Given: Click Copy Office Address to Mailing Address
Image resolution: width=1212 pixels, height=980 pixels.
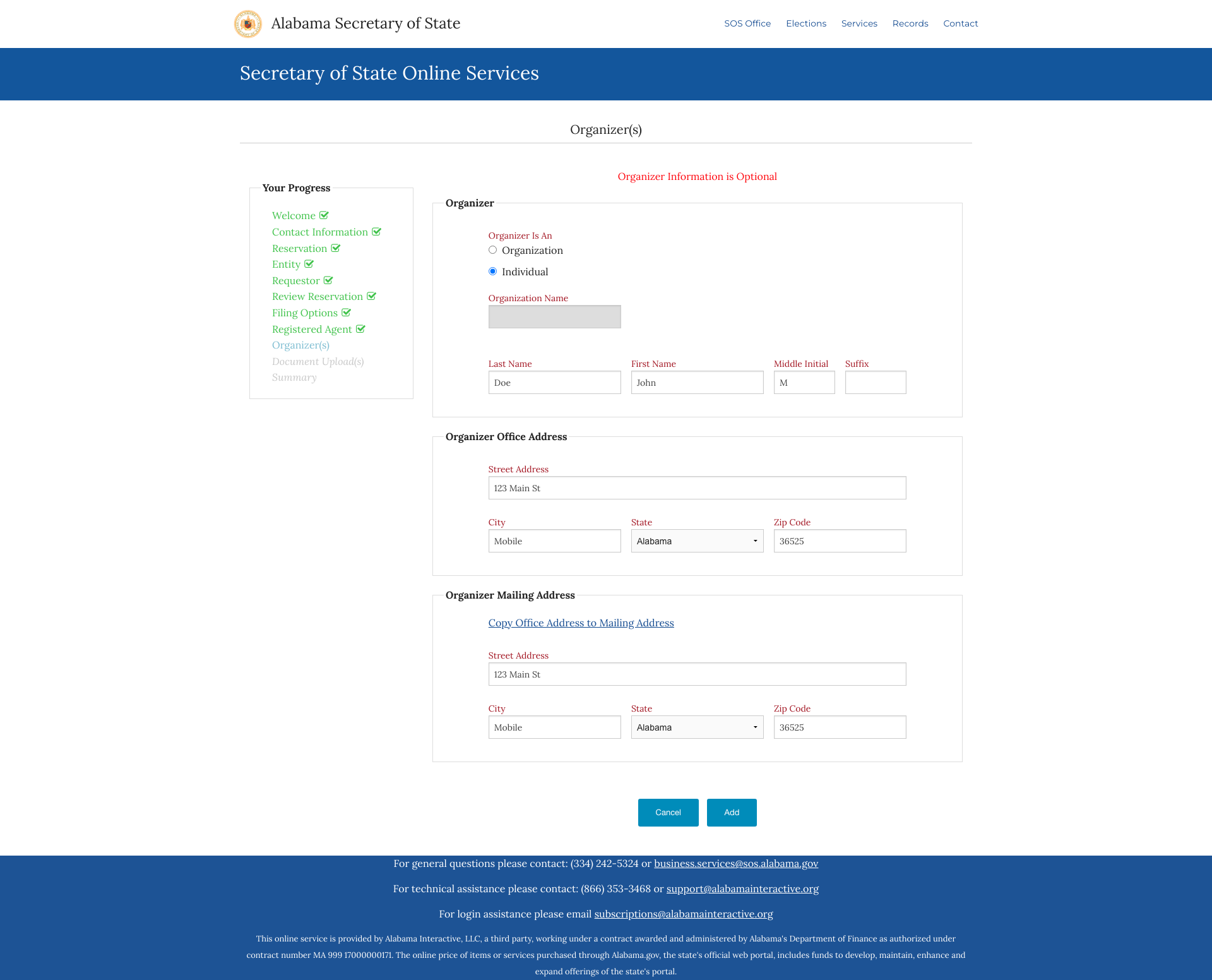Looking at the screenshot, I should (581, 623).
